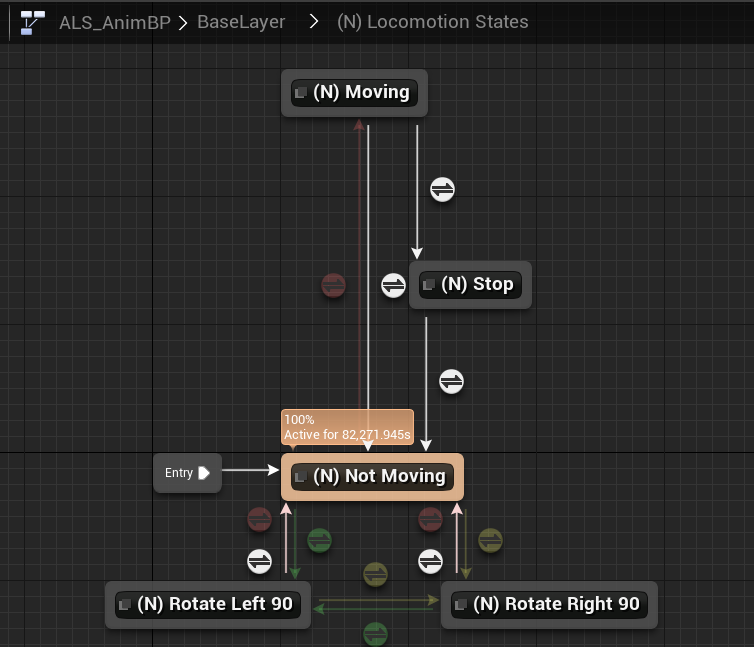Click green transition icon below the rotate-to-rotate arrows
Screen dimensions: 754x647
(375, 633)
